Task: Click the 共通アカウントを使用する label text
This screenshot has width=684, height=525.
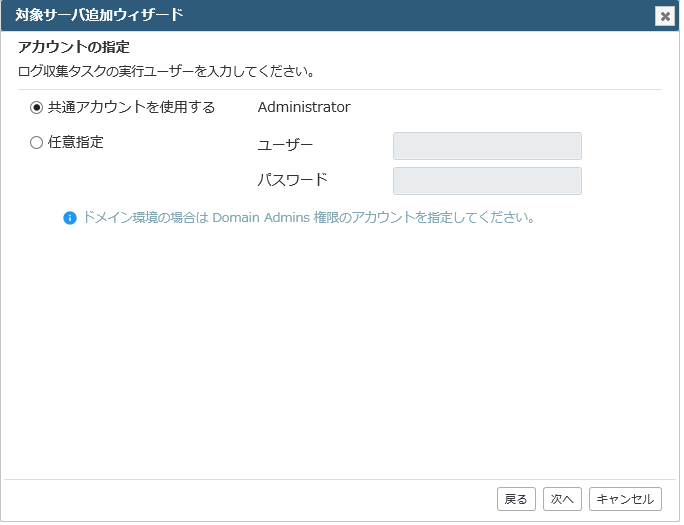Action: [x=132, y=107]
